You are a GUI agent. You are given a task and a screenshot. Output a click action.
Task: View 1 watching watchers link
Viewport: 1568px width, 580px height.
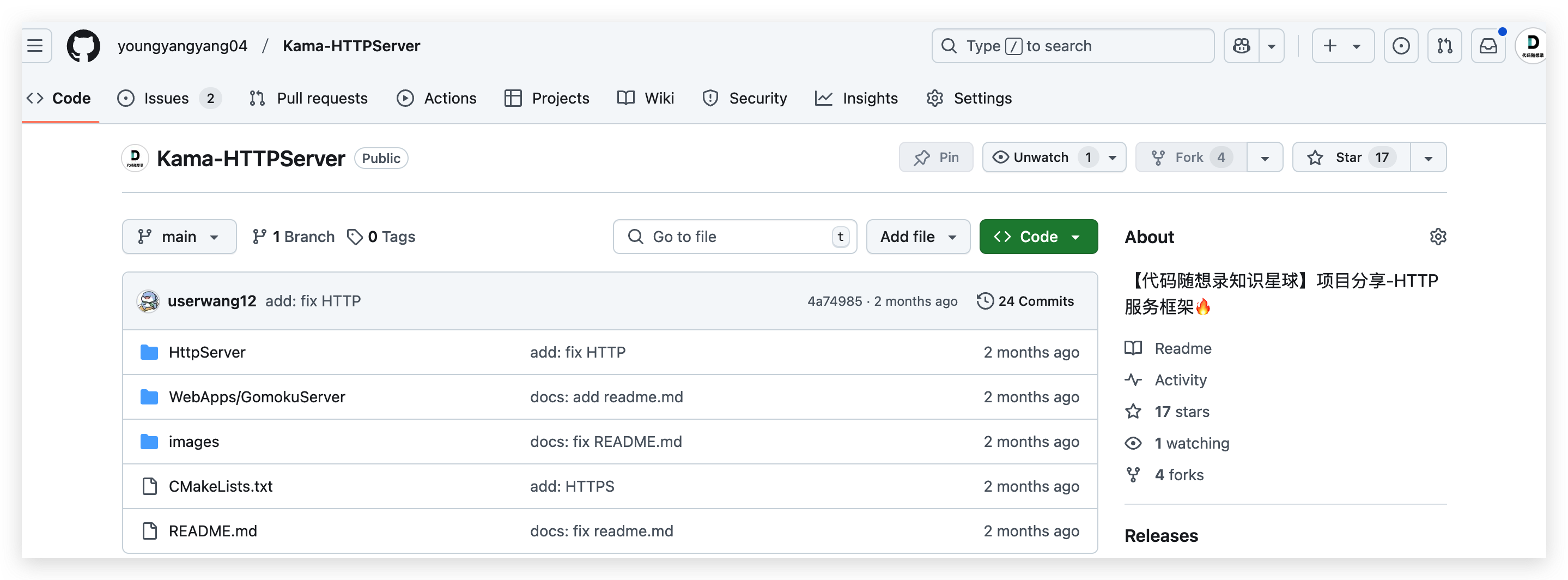[x=1177, y=443]
